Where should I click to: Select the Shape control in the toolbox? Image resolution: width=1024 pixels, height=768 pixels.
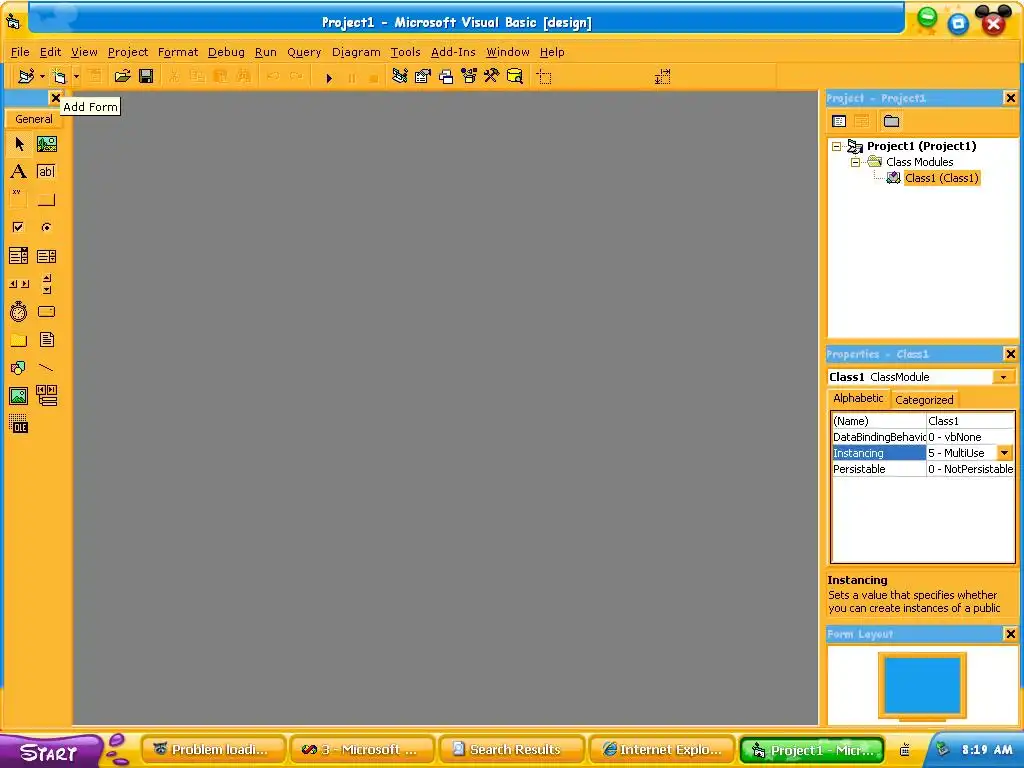[19, 368]
